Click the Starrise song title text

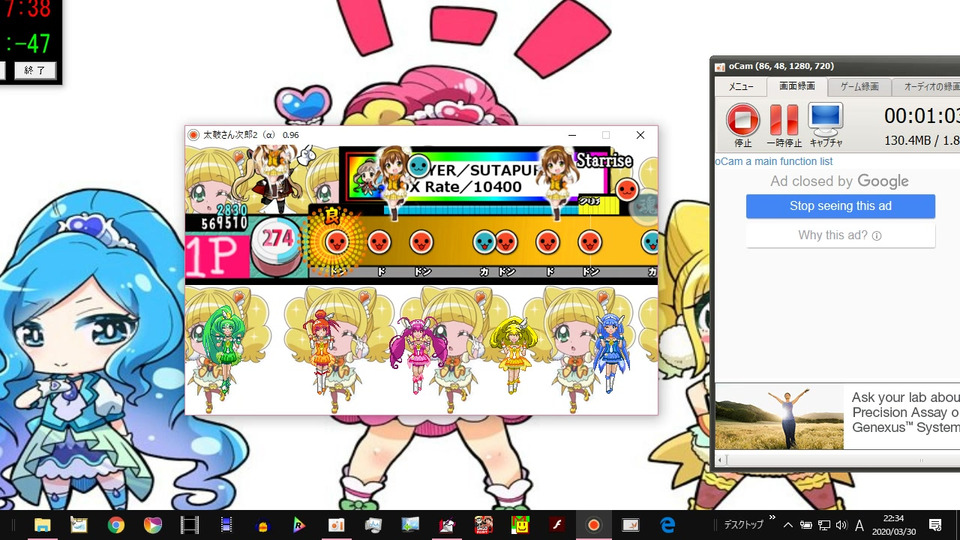(604, 160)
